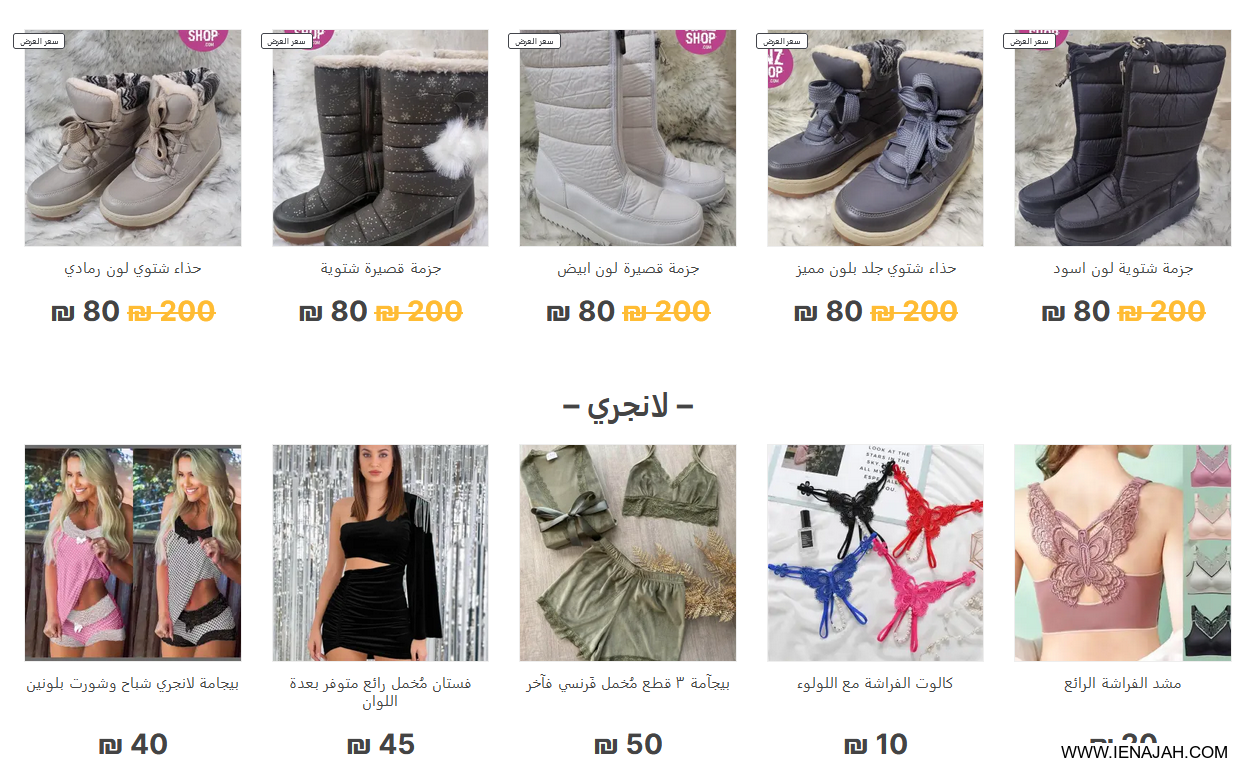Click the 'جزمة قصيرة شتوية' product title
This screenshot has height=772, width=1244.
381,269
